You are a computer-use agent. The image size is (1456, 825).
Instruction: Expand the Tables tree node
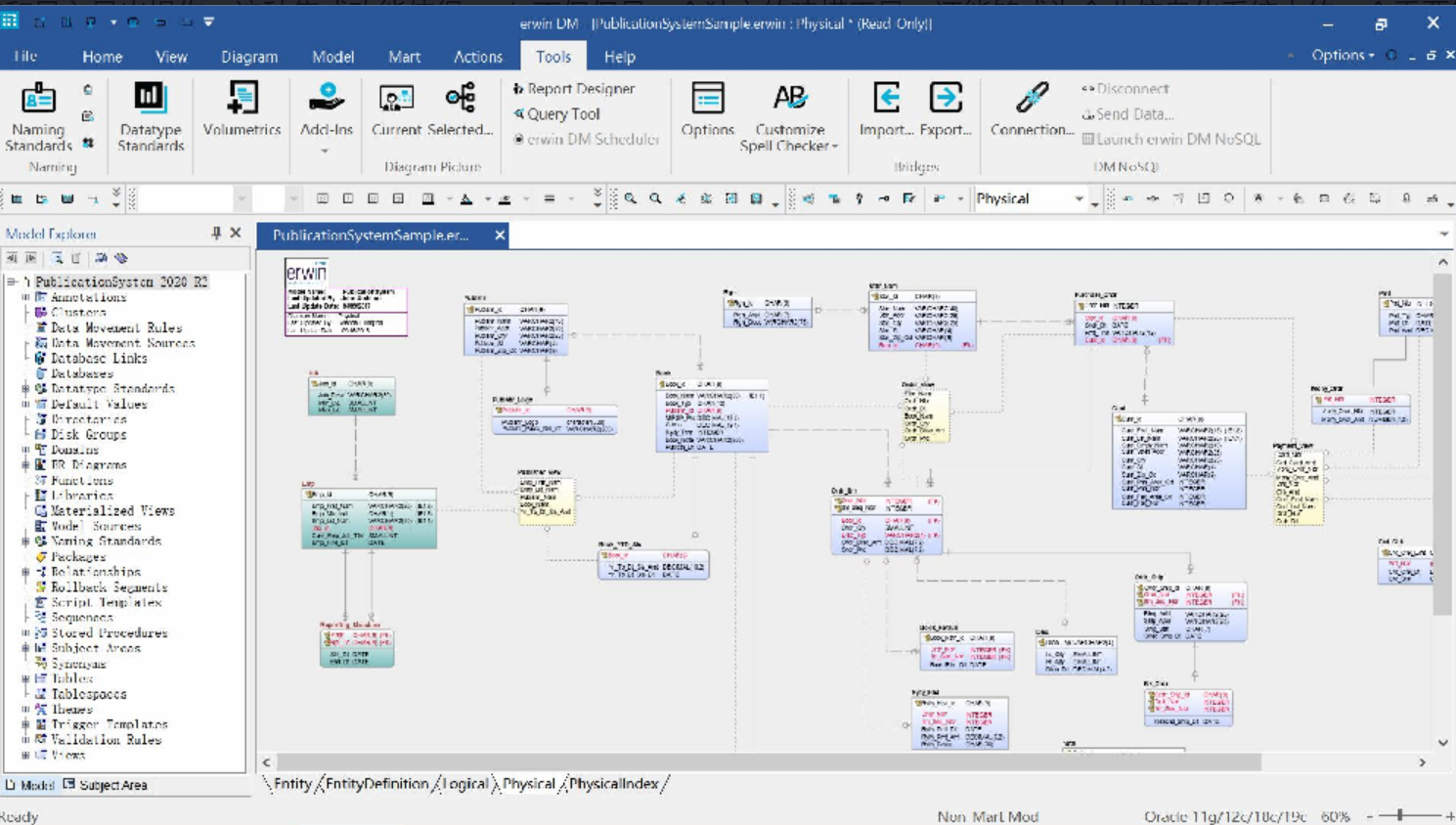(26, 678)
